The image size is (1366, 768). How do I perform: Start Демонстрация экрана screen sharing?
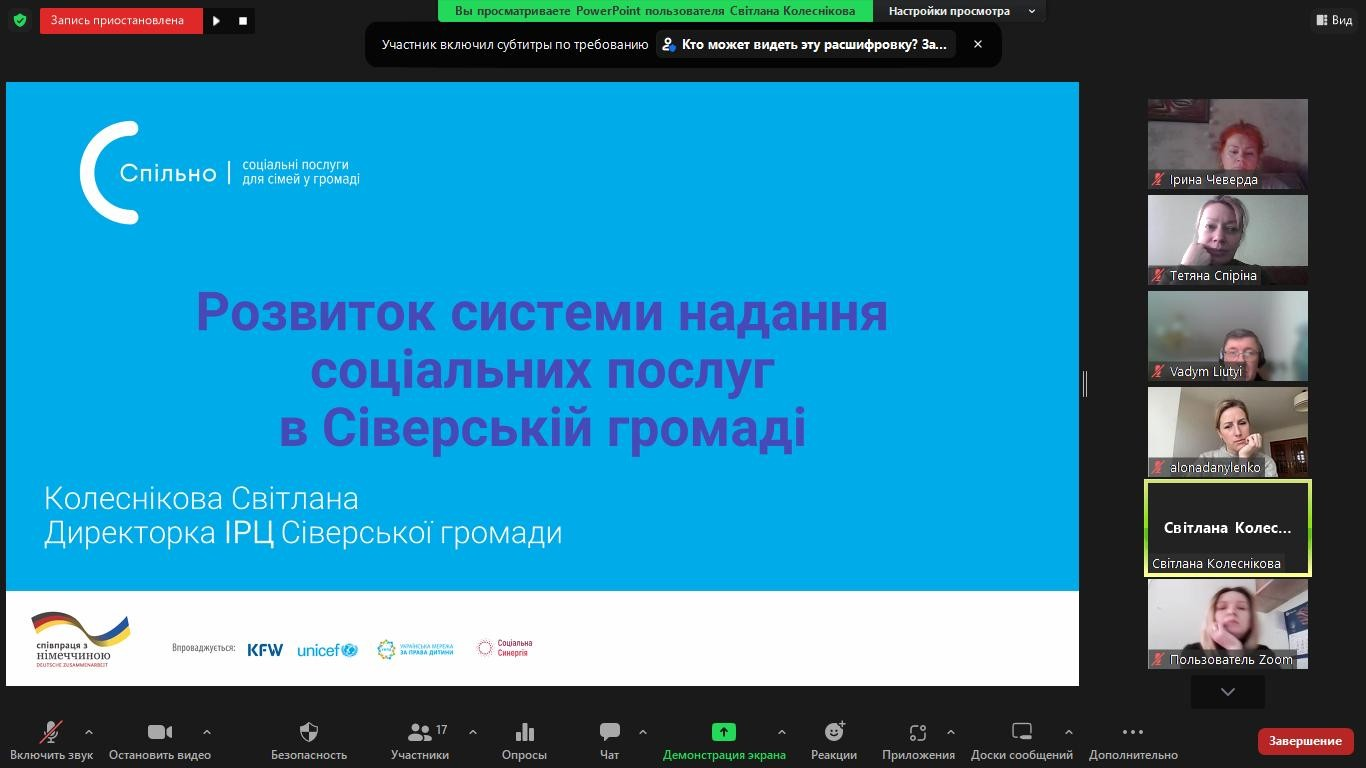tap(724, 740)
